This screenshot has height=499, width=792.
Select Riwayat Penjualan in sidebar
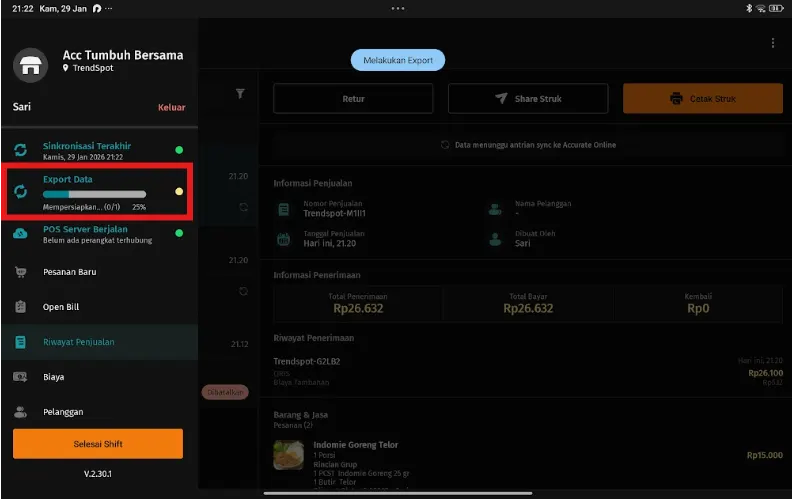click(x=78, y=342)
